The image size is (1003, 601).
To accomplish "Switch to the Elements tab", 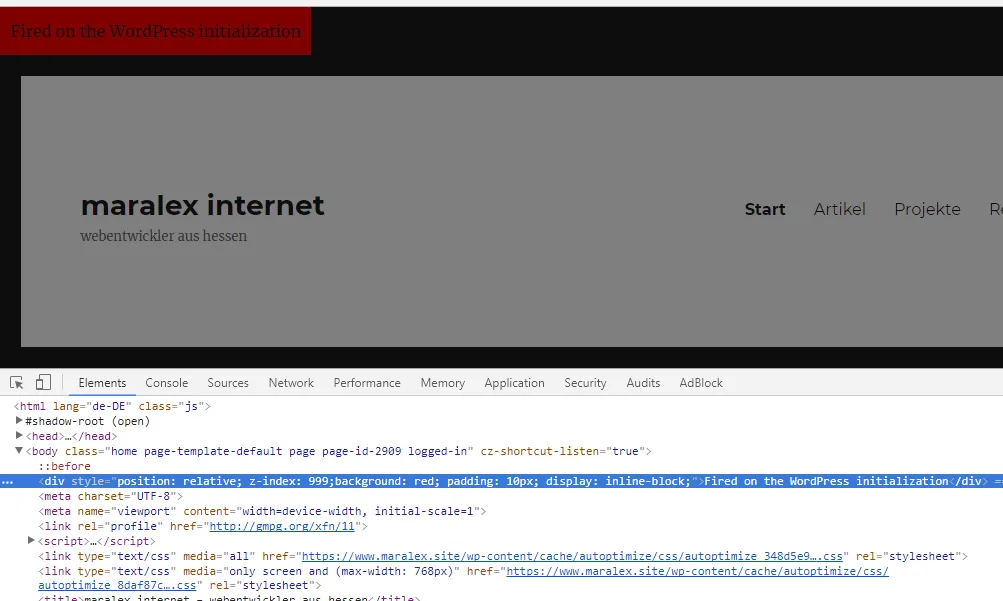I will point(102,382).
